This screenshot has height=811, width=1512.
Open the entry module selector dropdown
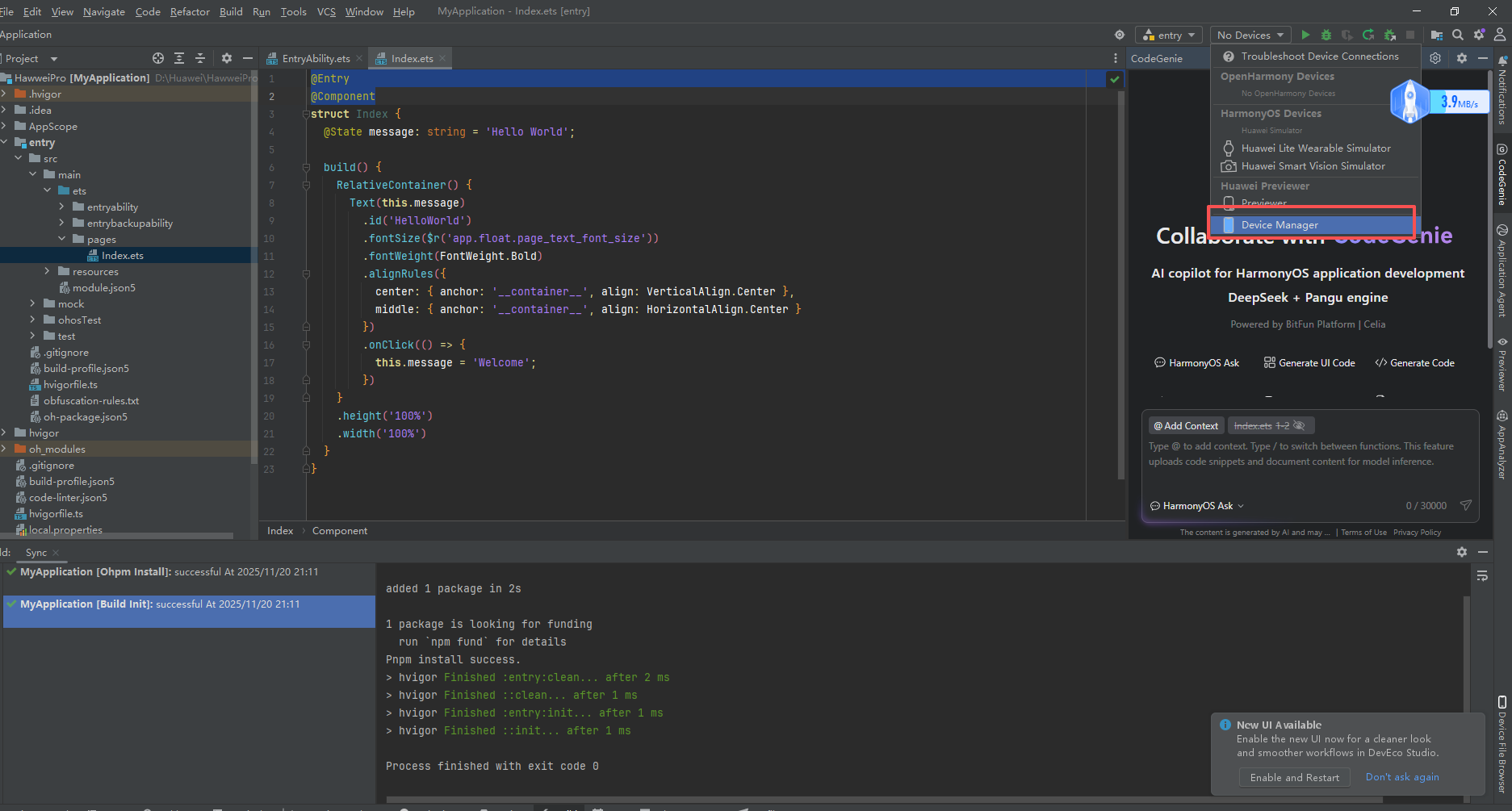pos(1169,35)
